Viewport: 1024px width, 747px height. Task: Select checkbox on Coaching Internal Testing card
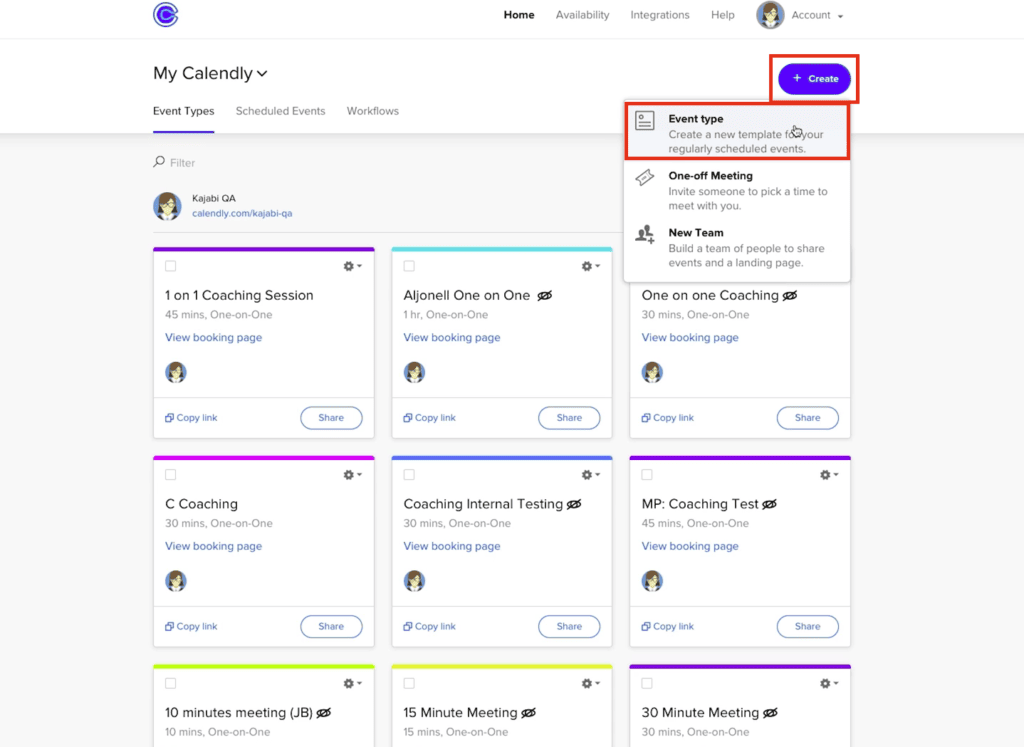(x=409, y=475)
